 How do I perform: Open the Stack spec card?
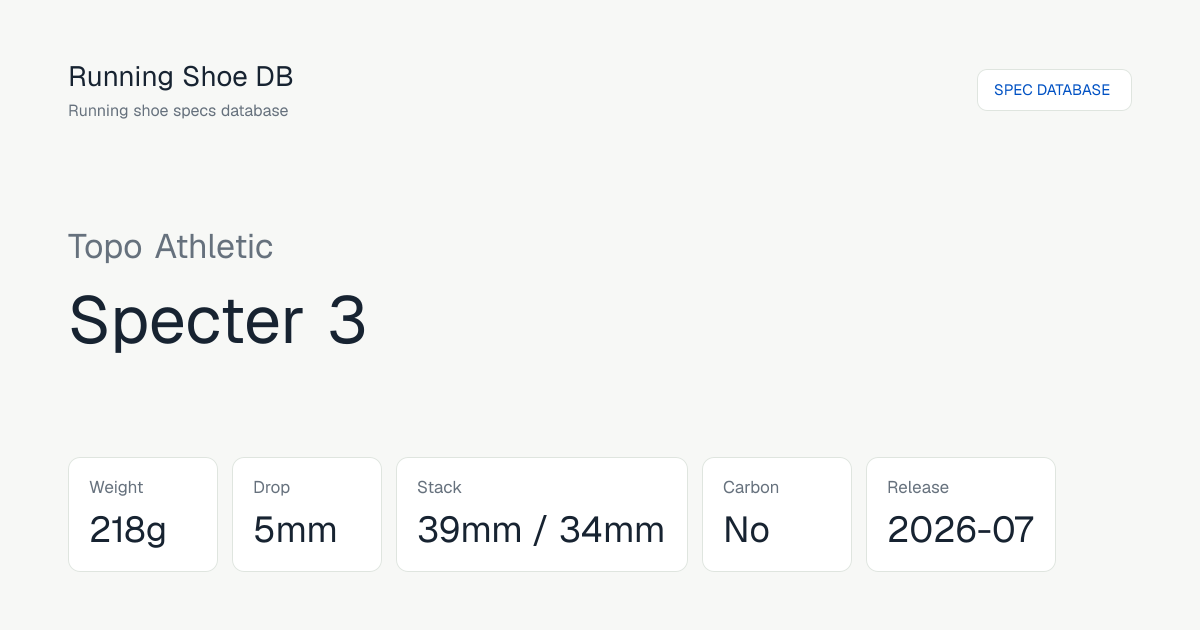[542, 514]
